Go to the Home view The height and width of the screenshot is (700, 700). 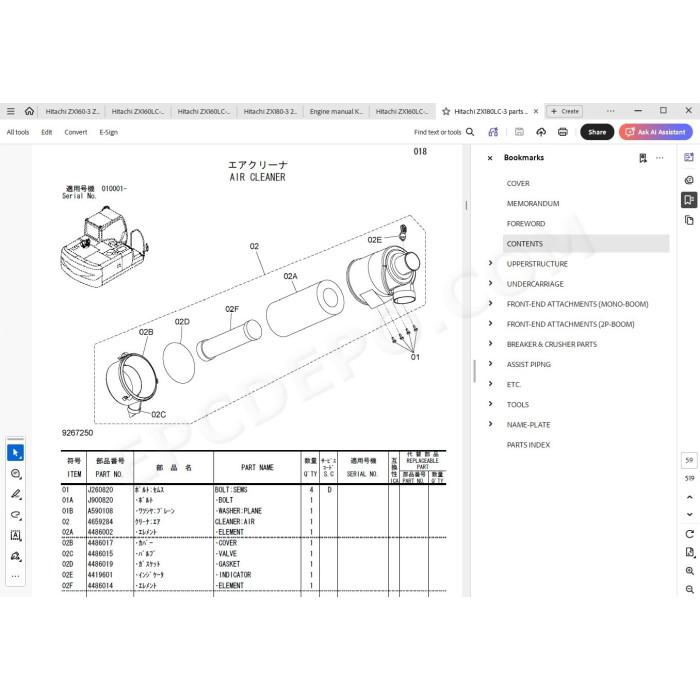coord(29,111)
